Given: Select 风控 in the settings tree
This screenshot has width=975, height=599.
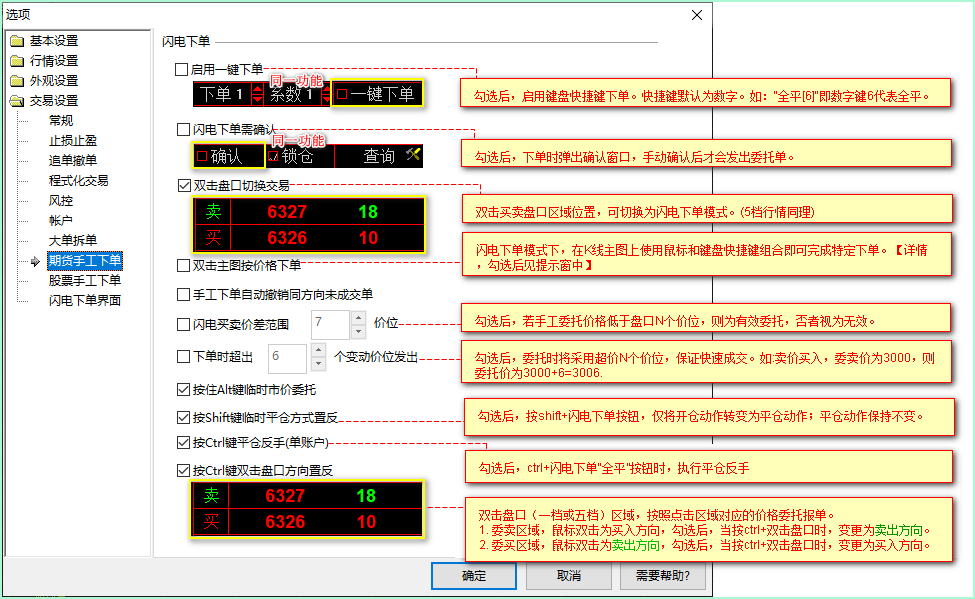Looking at the screenshot, I should [x=61, y=200].
